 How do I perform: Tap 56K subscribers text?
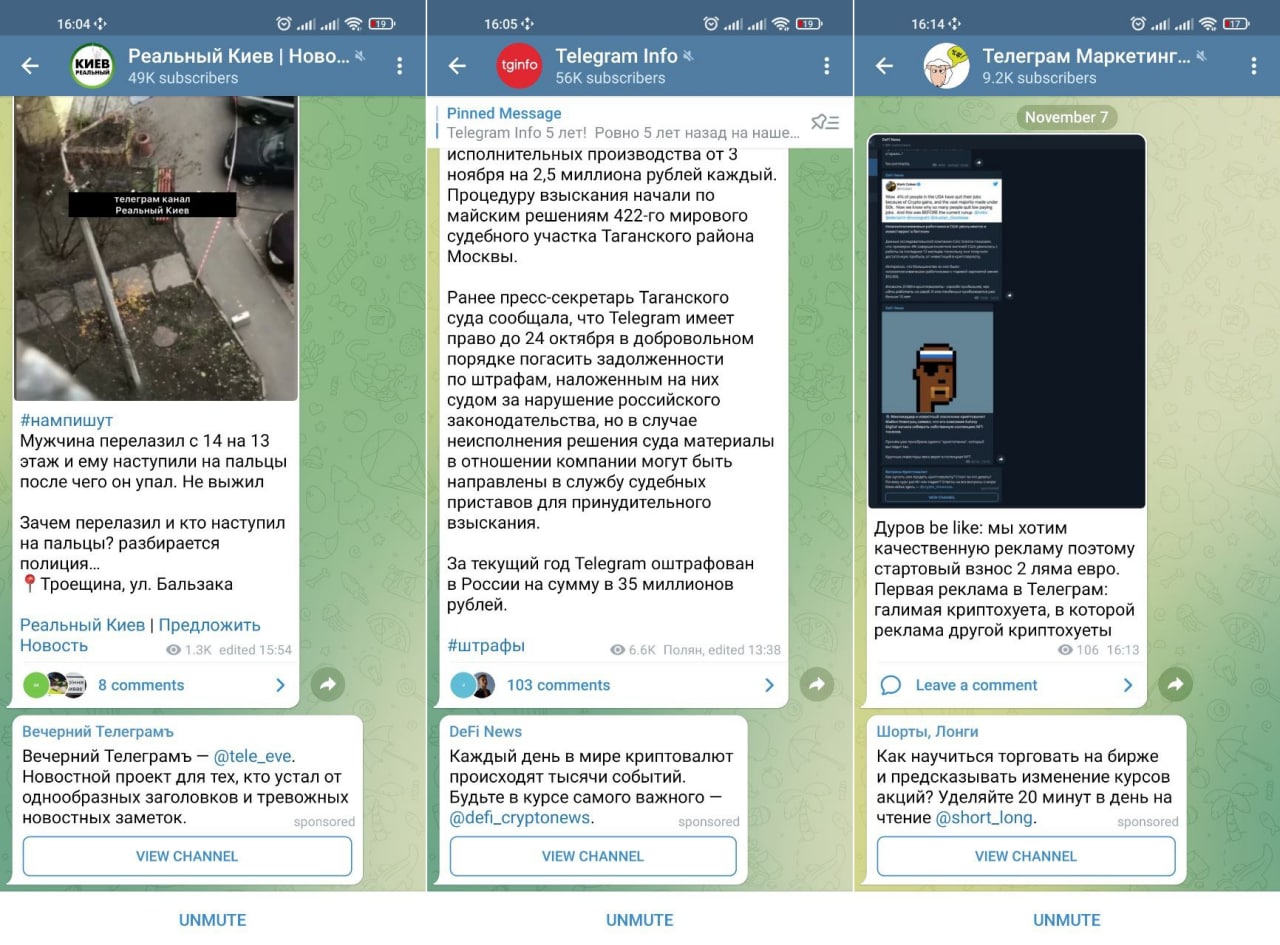610,78
